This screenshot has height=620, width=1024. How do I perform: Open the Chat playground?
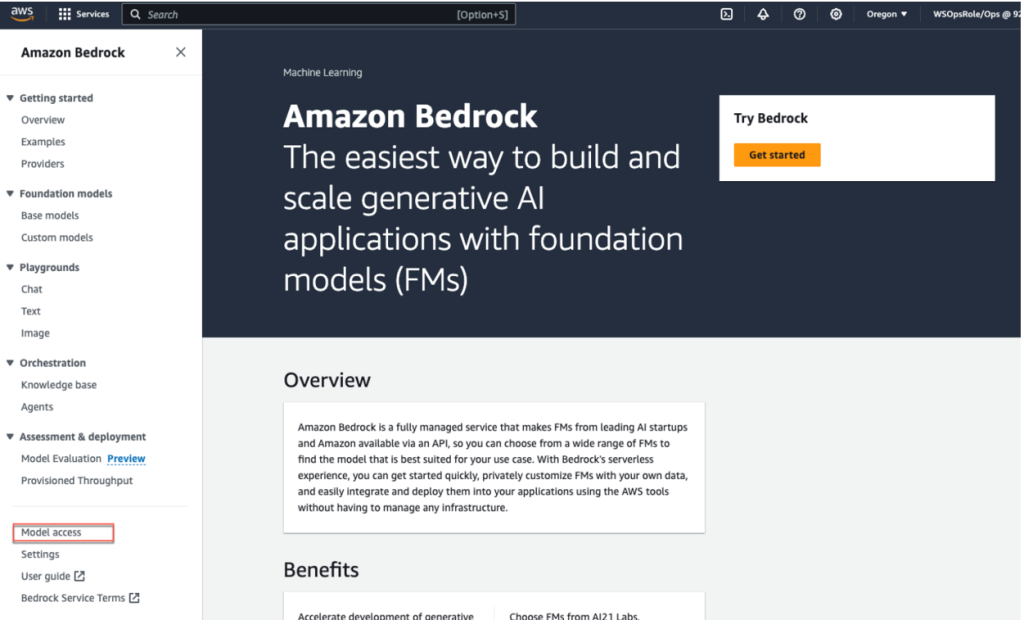[30, 289]
